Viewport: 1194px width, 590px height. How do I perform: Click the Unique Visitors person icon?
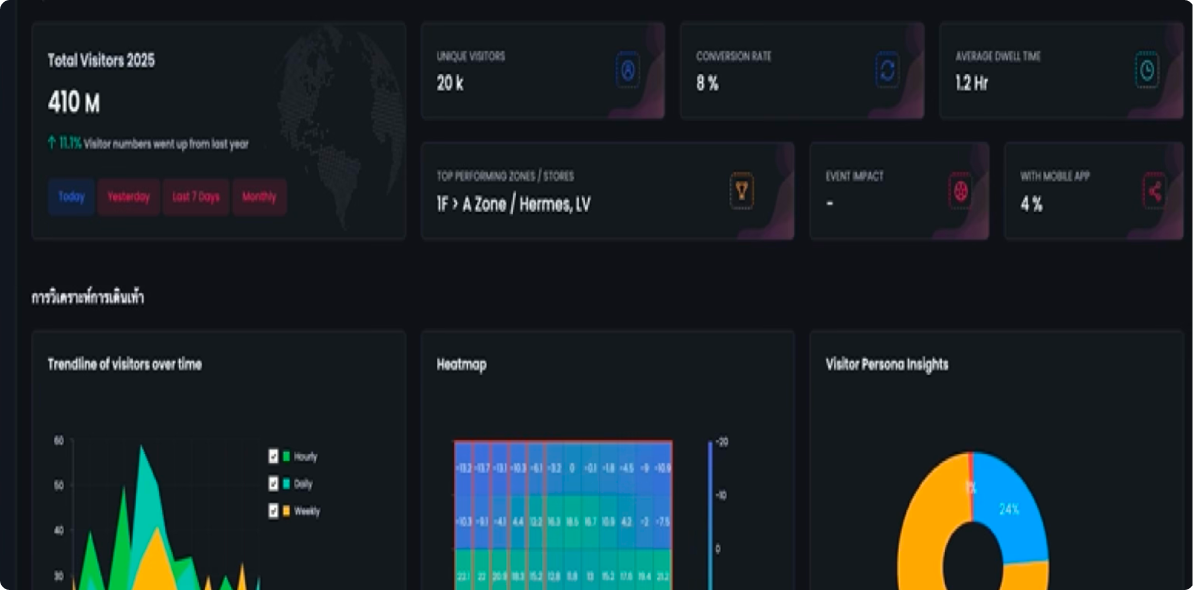click(627, 70)
